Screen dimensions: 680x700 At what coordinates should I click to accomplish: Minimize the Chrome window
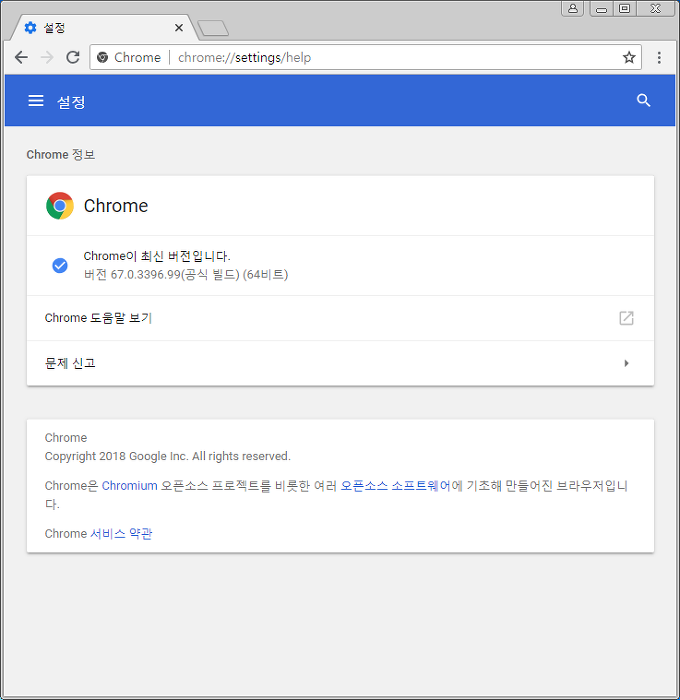(601, 9)
